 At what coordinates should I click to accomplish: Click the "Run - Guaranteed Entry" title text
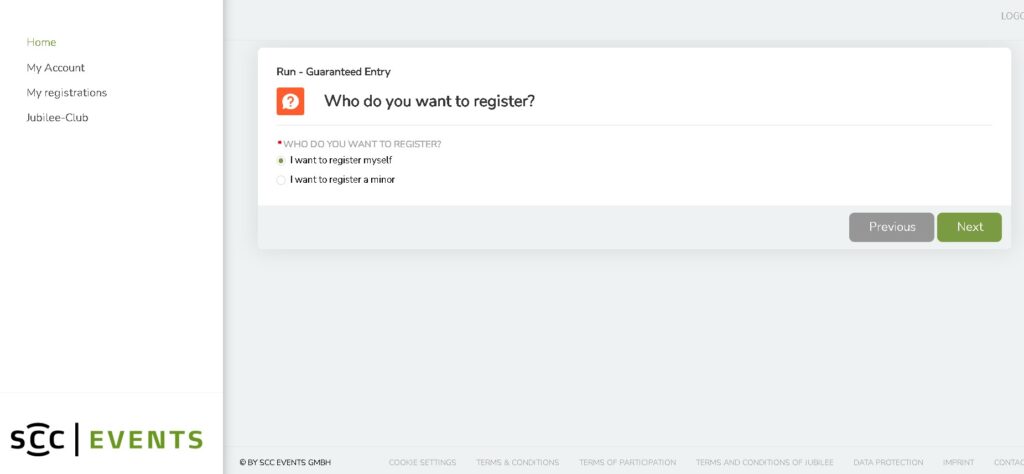coord(333,72)
